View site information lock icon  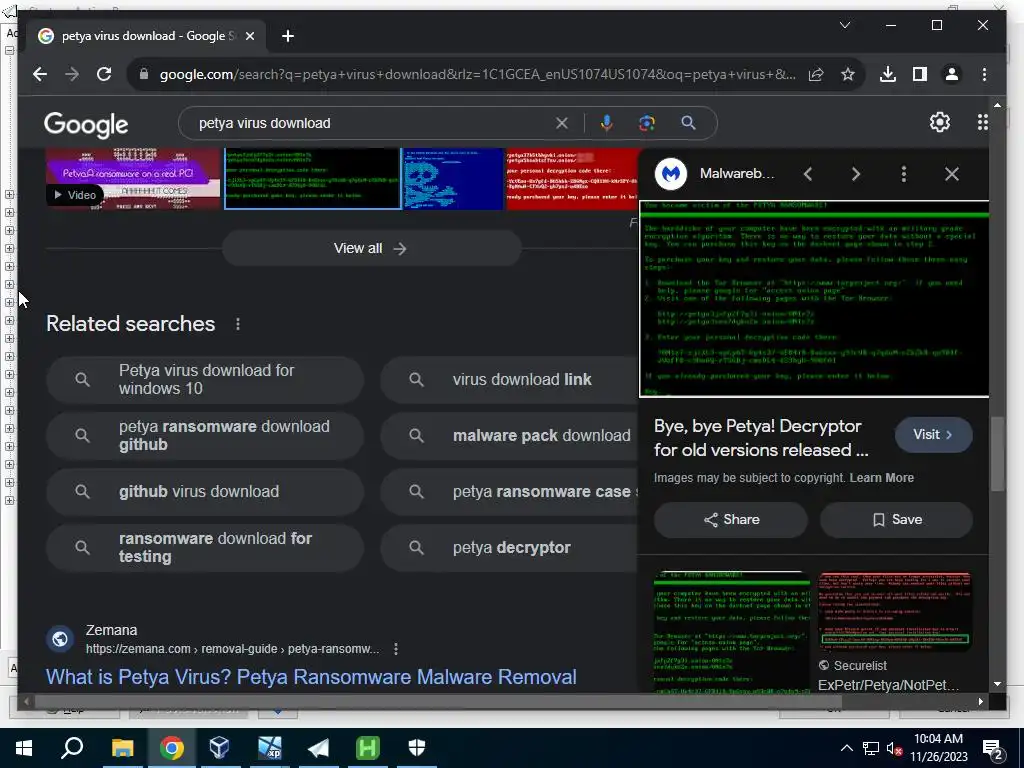pos(144,74)
